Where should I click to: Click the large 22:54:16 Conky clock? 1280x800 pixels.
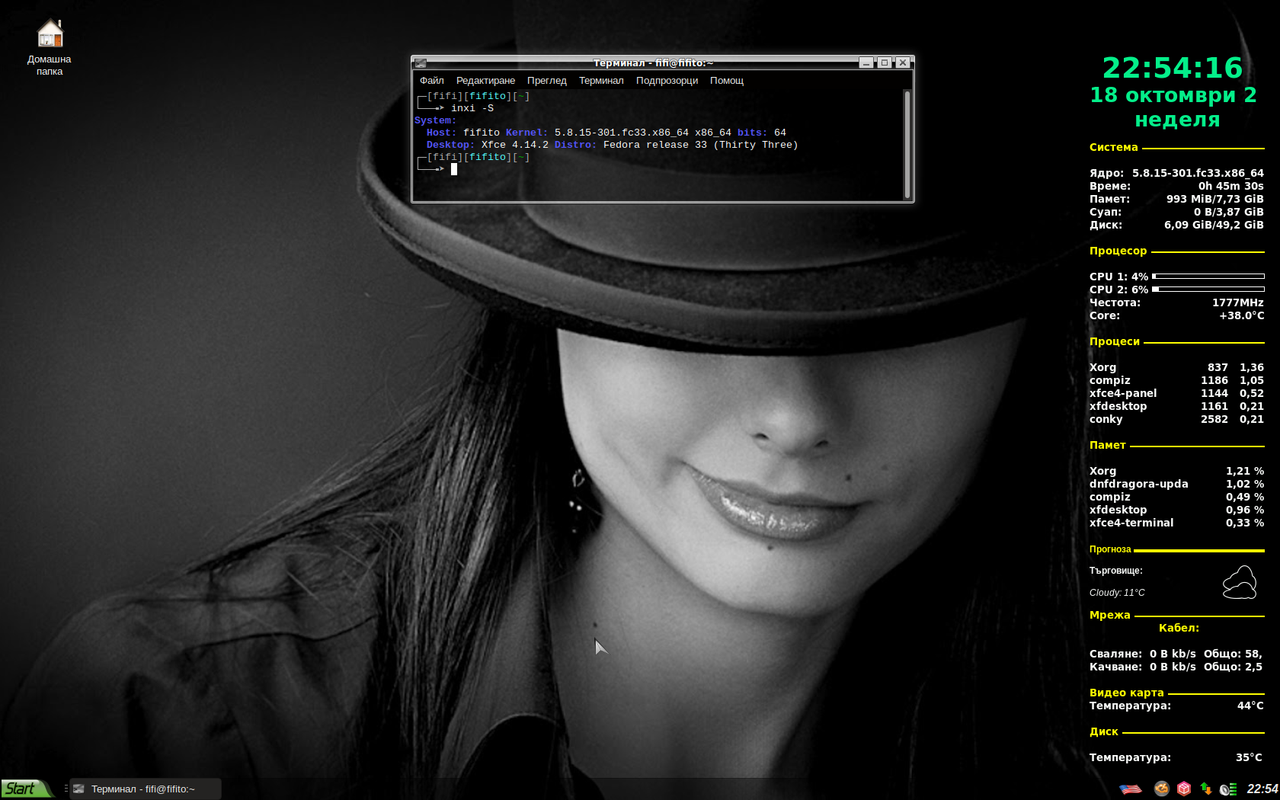[x=1172, y=68]
